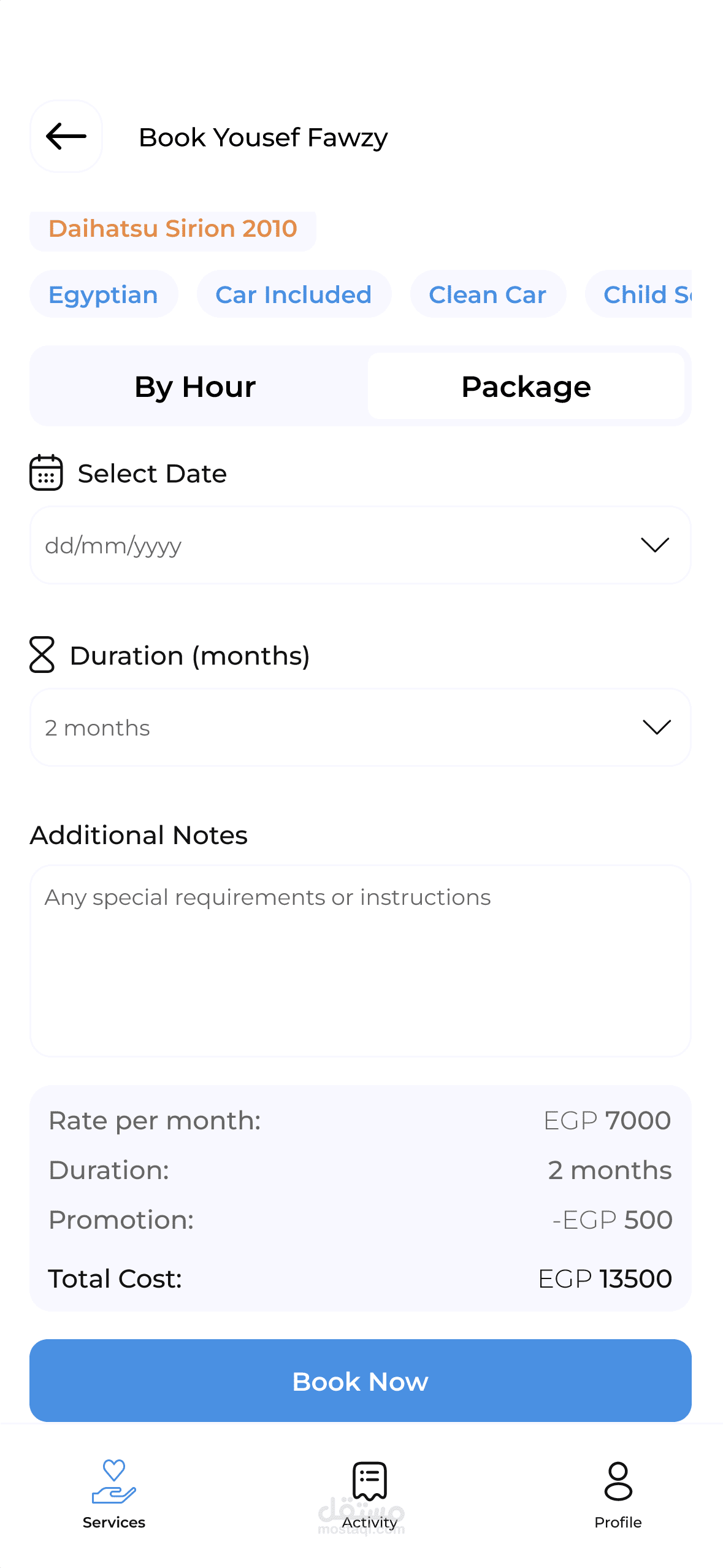Screen dimensions: 723x1568
Task: Open the Profile person icon
Action: (618, 1481)
